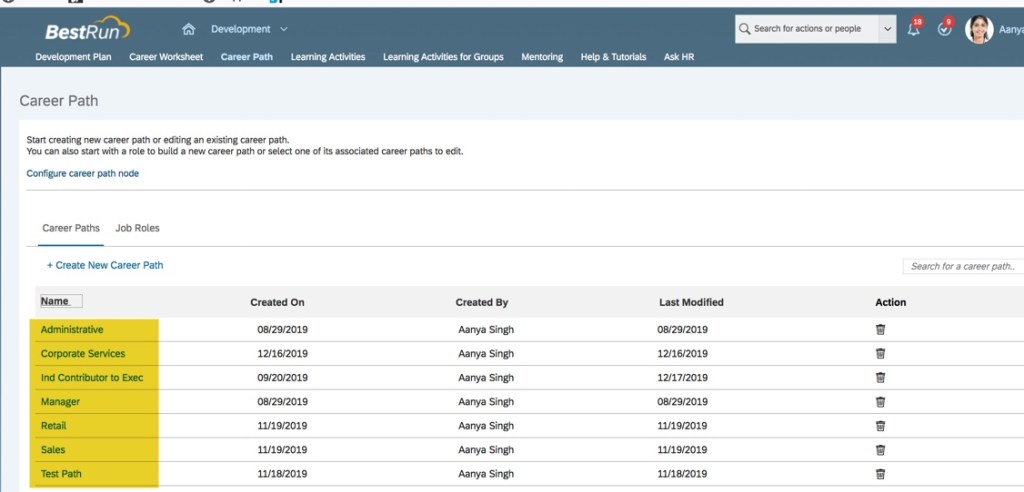Screen dimensions: 1024x492
Task: Remove the Test Path using trash icon
Action: [x=880, y=474]
